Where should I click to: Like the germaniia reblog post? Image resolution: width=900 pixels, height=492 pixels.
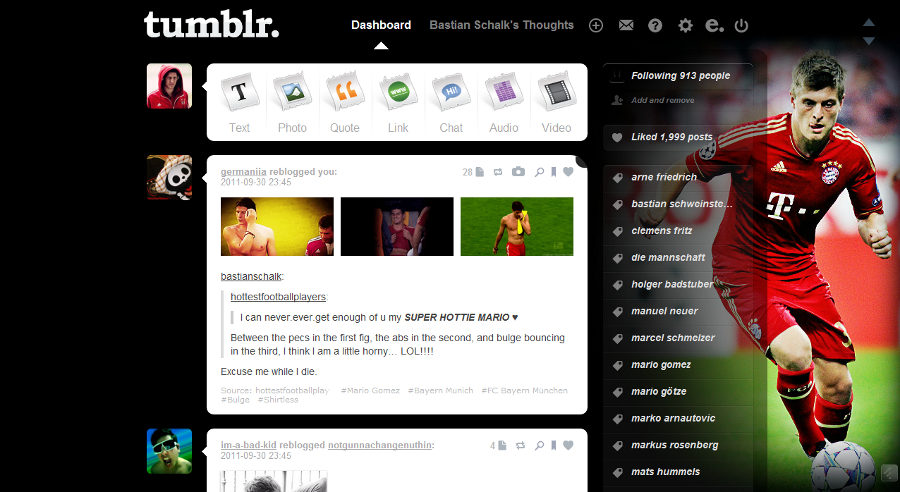(x=568, y=171)
